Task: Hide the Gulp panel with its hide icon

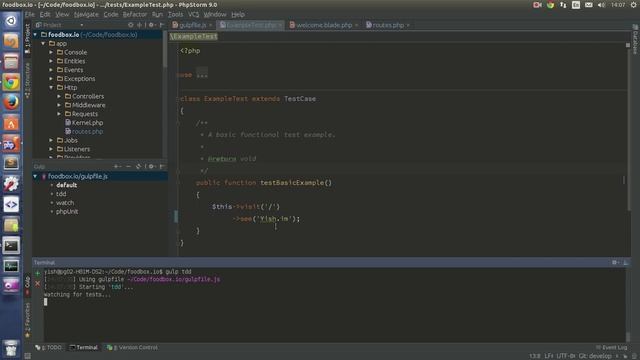Action: pos(162,167)
